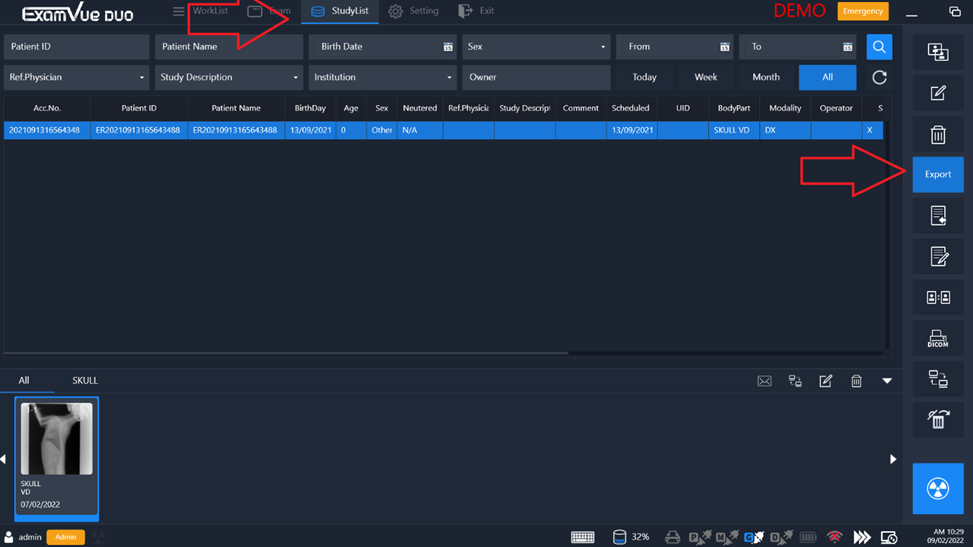Click the D connection status icon
Image resolution: width=973 pixels, height=547 pixels.
[781, 537]
